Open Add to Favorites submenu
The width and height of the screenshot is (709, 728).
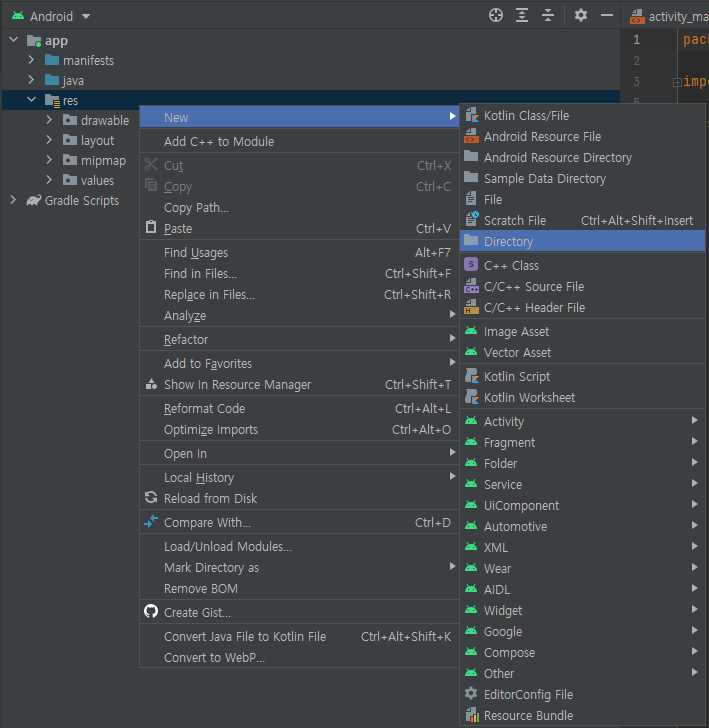coord(299,363)
